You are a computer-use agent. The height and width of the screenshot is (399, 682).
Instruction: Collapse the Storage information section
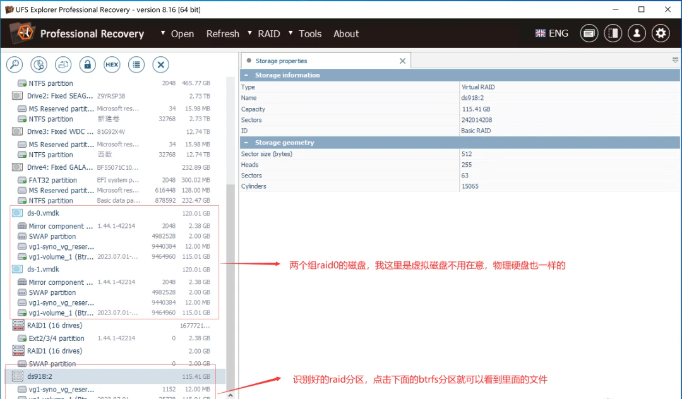pyautogui.click(x=246, y=75)
